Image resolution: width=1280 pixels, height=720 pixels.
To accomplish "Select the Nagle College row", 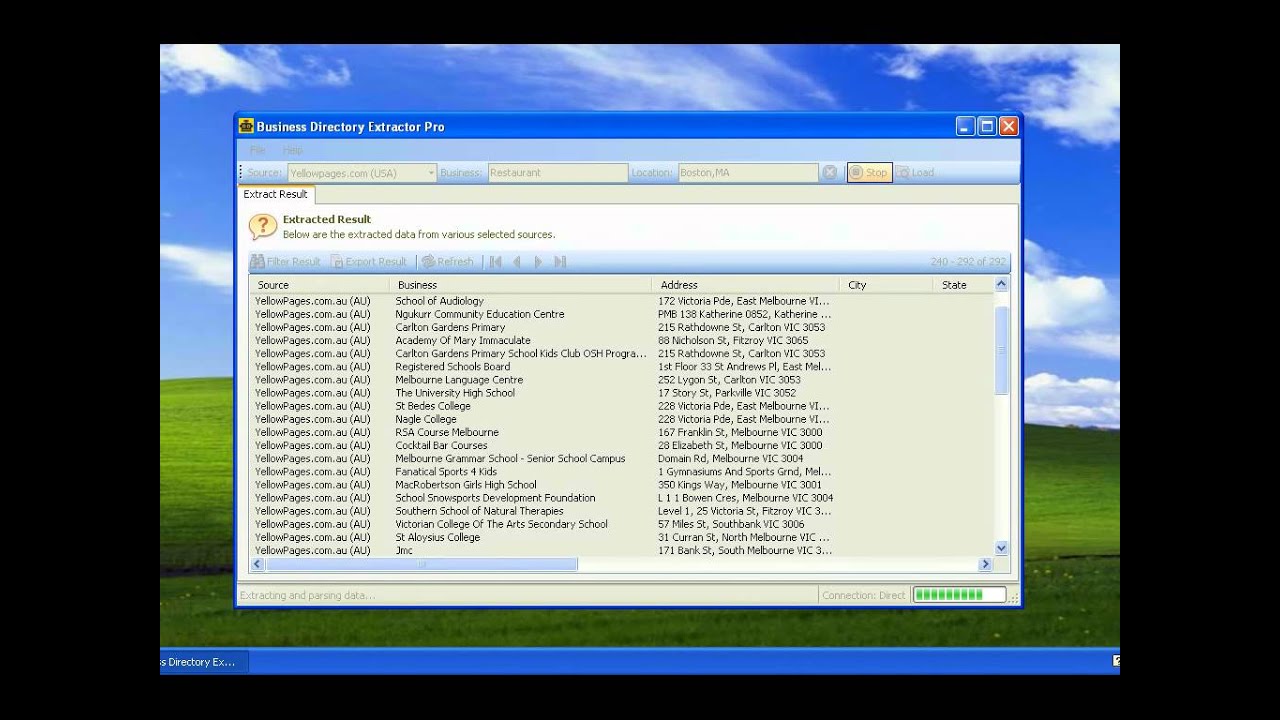I will click(x=621, y=419).
